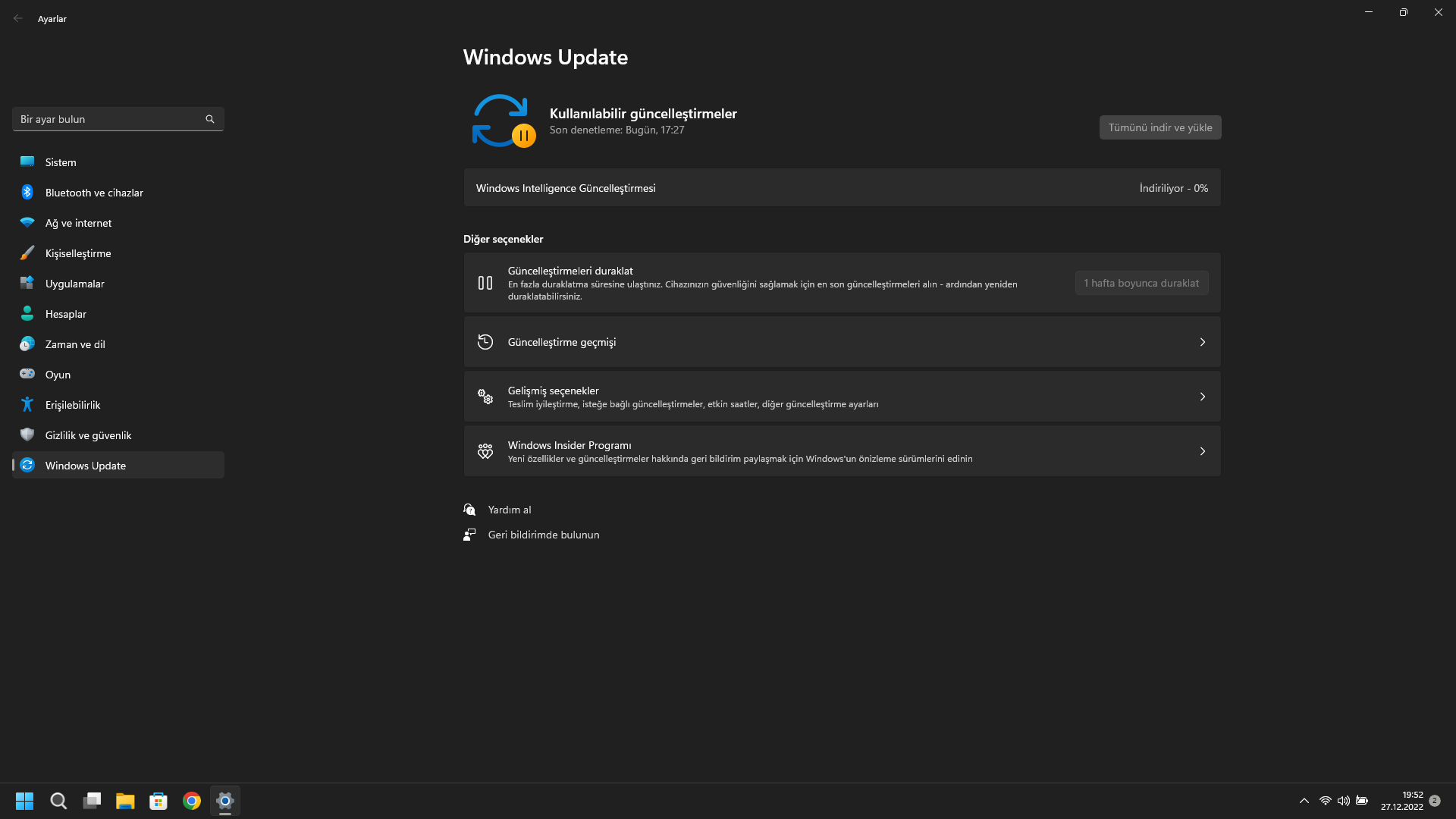Open Google Chrome from taskbar

coord(192,801)
